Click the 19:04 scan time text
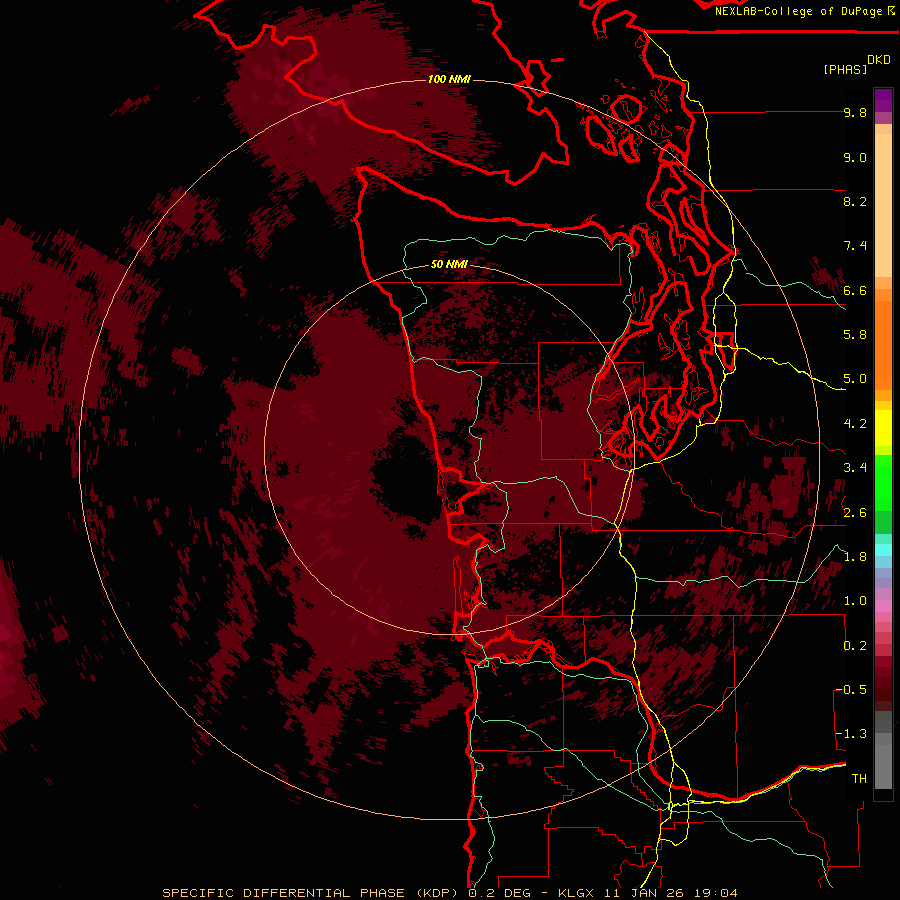Screen dimensions: 900x900 (x=716, y=893)
